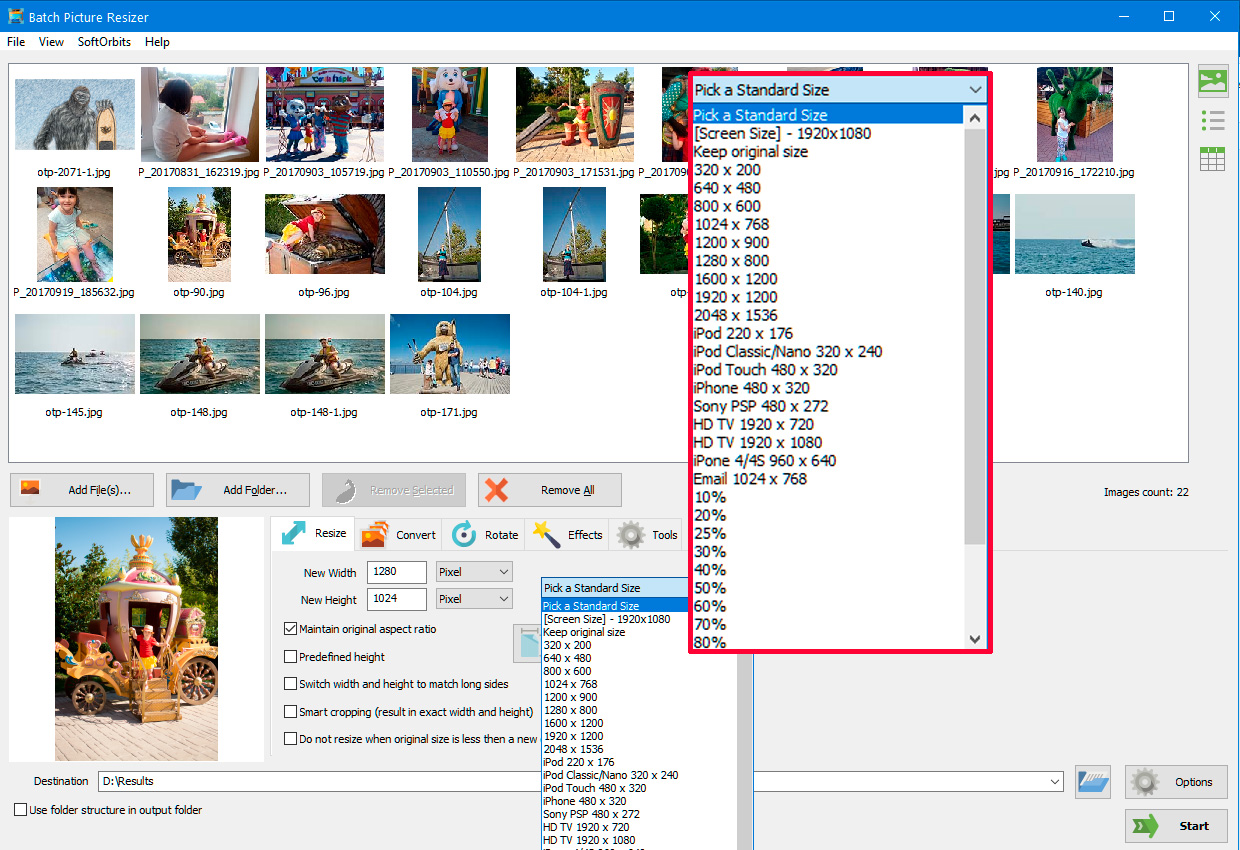
Task: Open the SoftOrbits menu
Action: point(103,42)
